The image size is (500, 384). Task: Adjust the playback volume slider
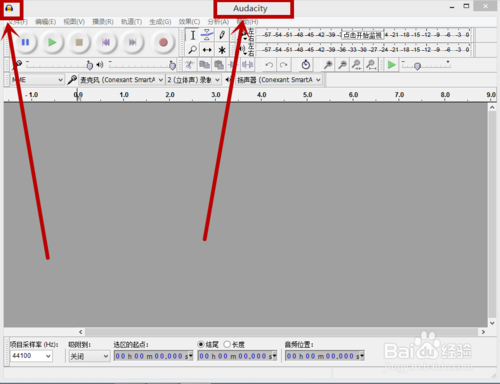(x=172, y=65)
